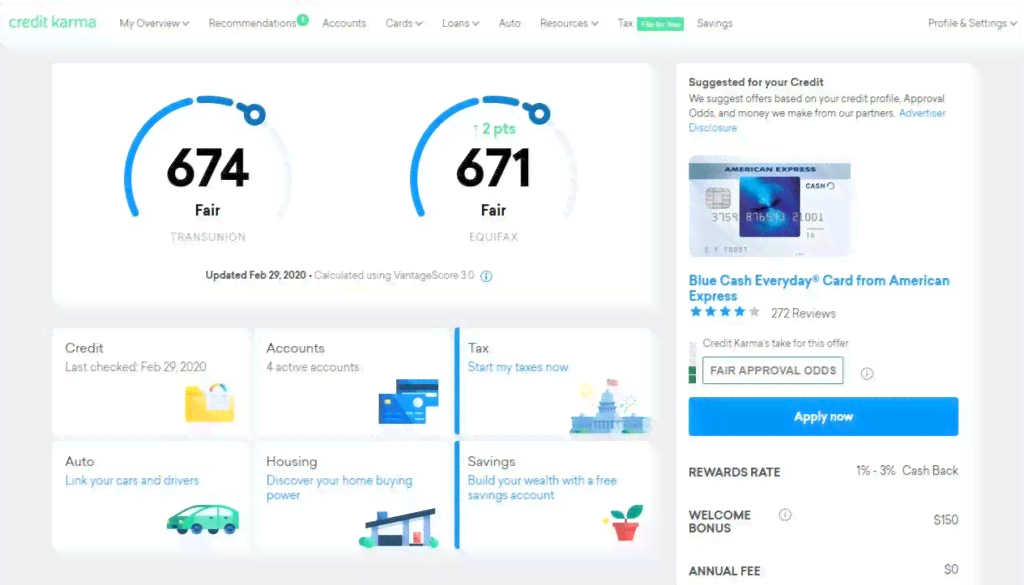Open the Auto navigation item
Image resolution: width=1024 pixels, height=585 pixels.
(509, 24)
